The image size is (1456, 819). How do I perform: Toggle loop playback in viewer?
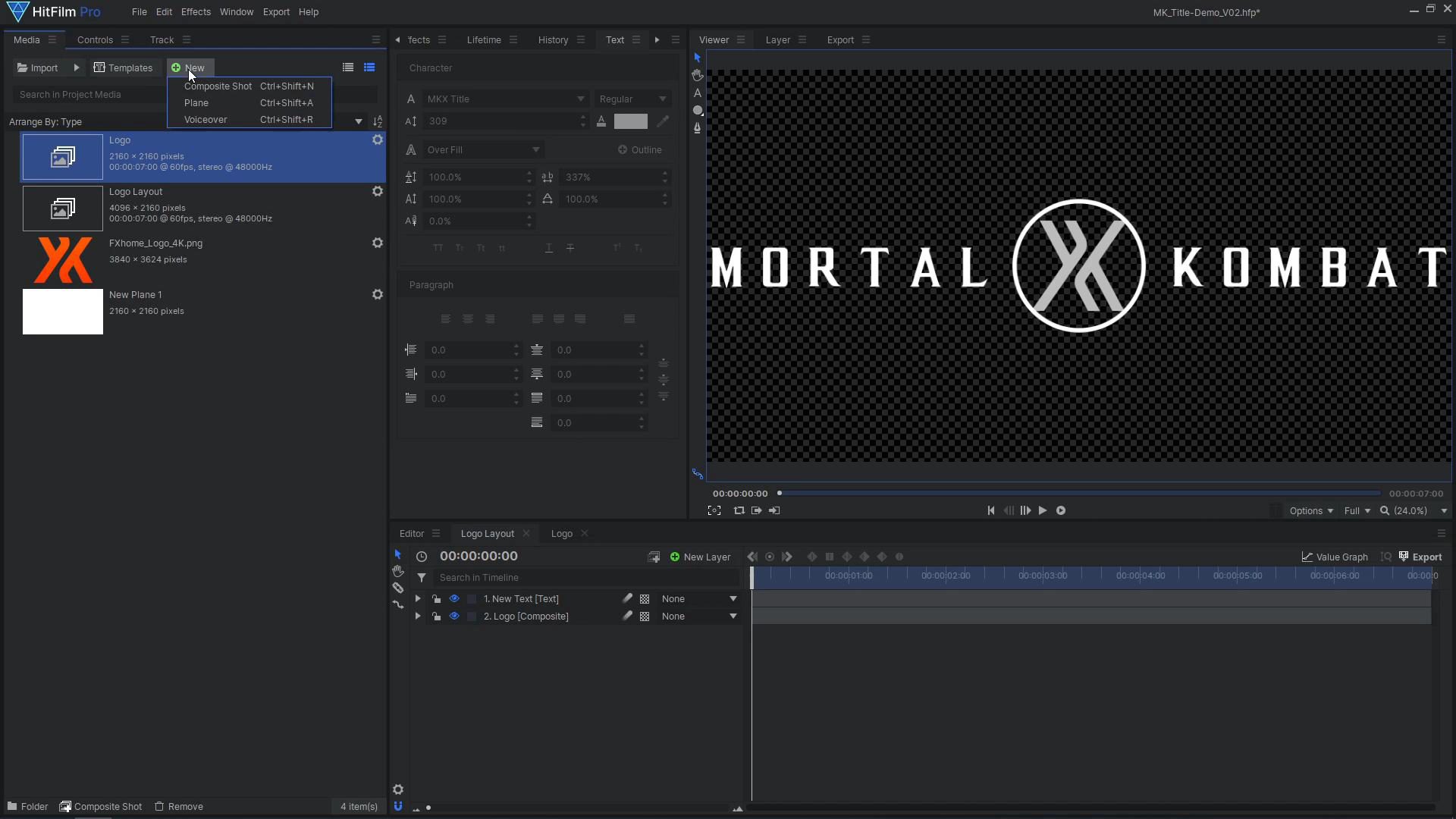click(739, 510)
